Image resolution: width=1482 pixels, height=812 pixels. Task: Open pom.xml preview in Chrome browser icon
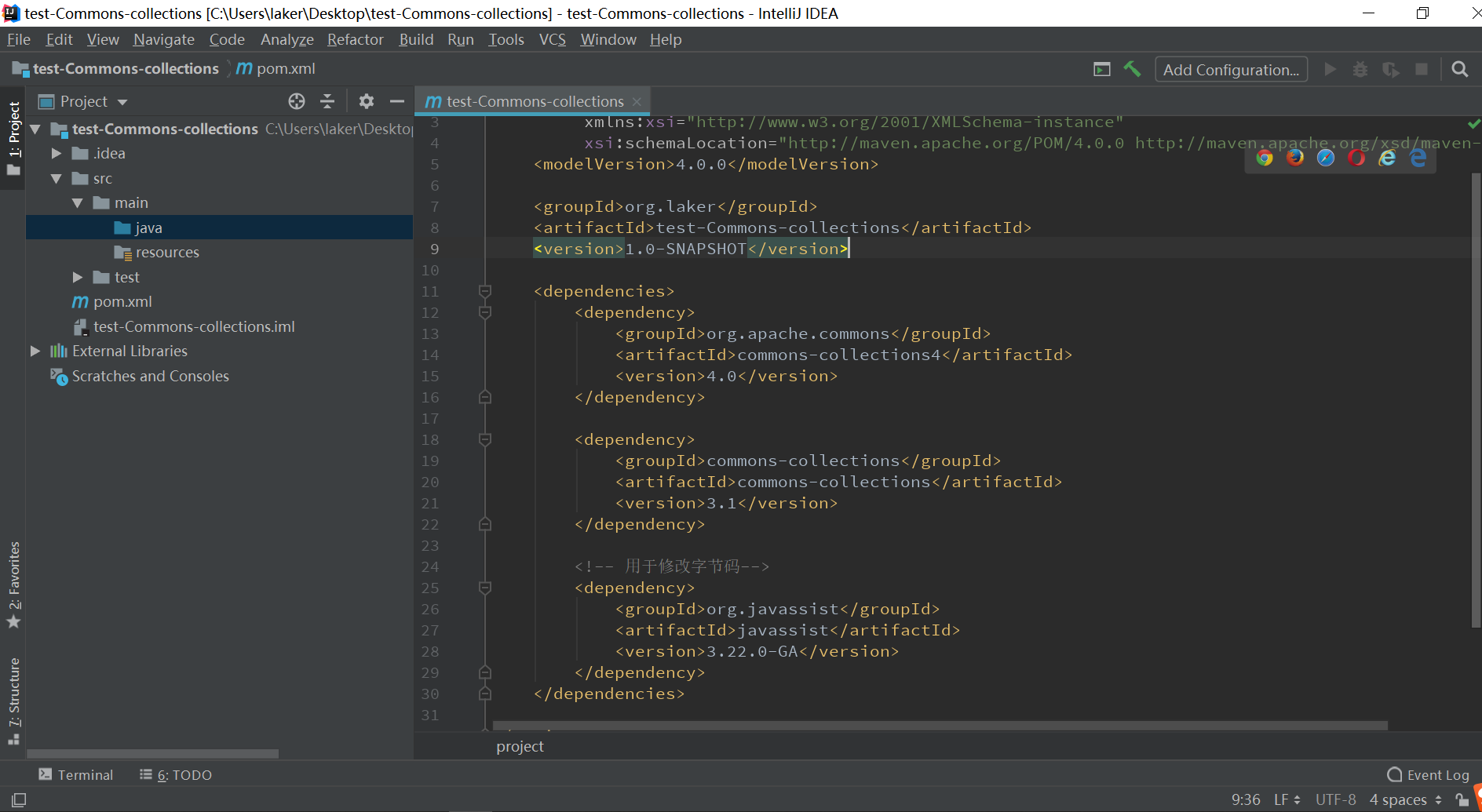(1264, 158)
